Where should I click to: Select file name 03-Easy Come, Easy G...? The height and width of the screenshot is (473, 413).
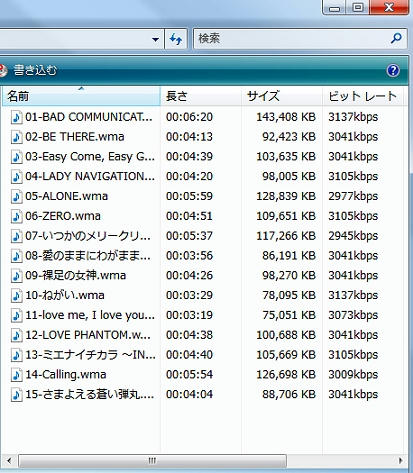(90, 157)
